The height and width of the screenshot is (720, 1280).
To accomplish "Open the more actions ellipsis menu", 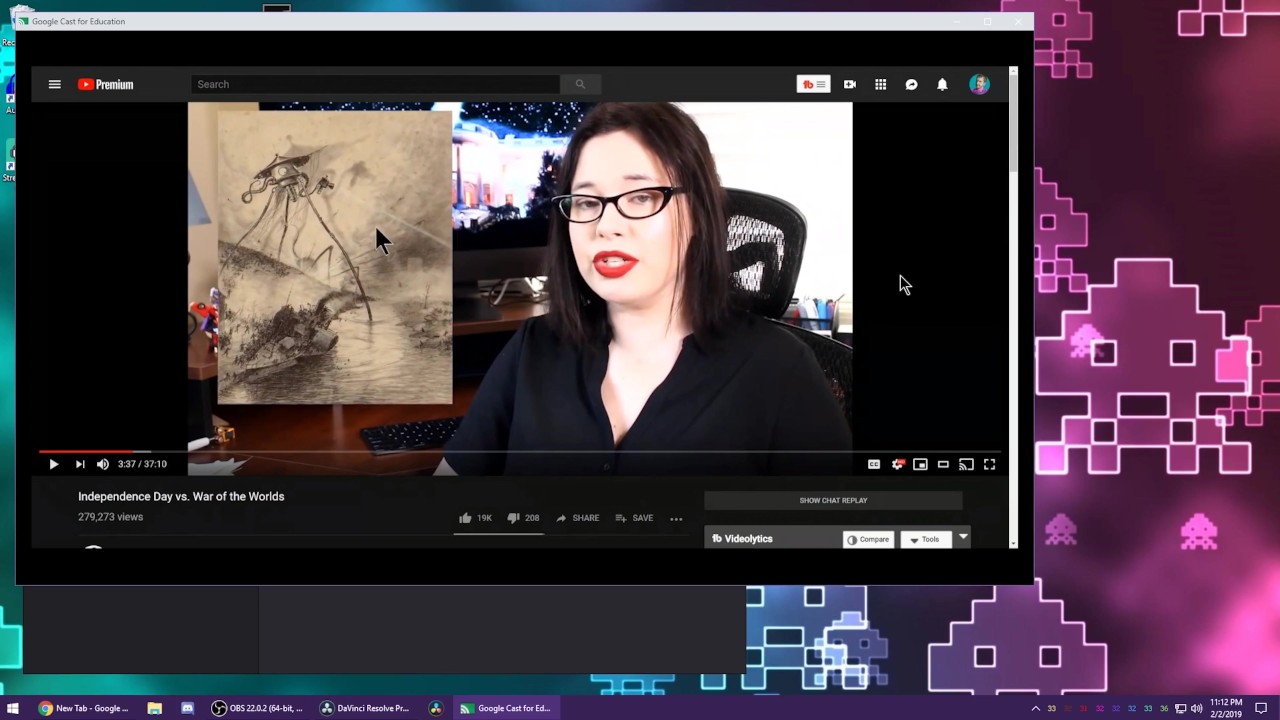I will coord(676,519).
